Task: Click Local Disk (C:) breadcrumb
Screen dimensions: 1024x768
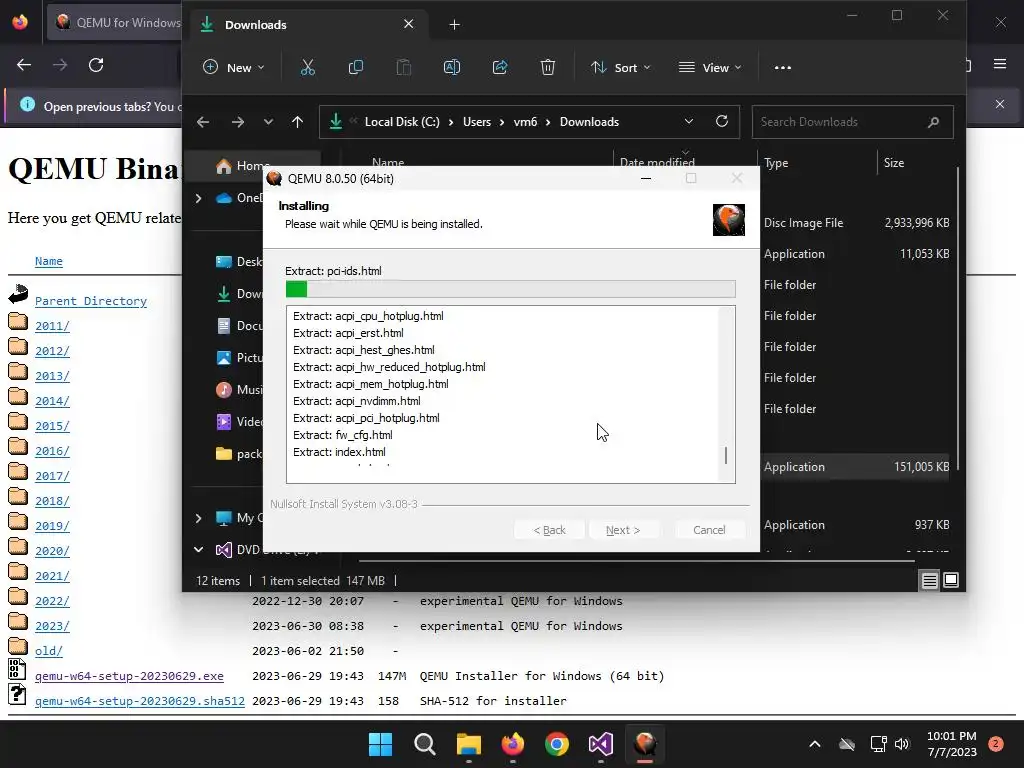Action: (402, 122)
